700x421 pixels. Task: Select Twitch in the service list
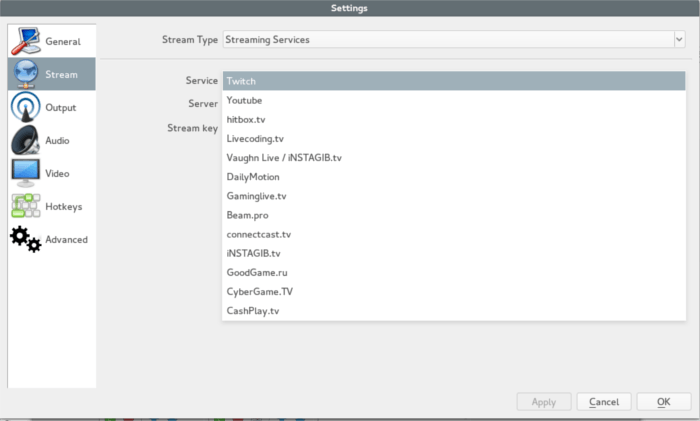454,81
